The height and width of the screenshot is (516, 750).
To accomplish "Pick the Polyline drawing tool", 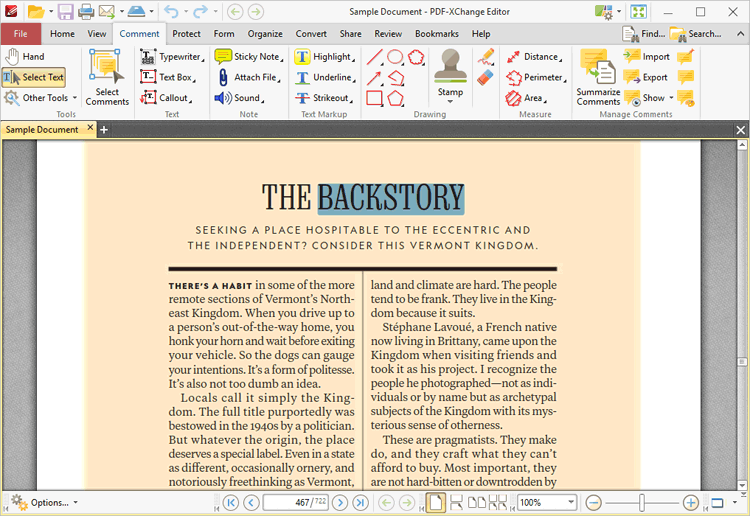I will pyautogui.click(x=396, y=77).
